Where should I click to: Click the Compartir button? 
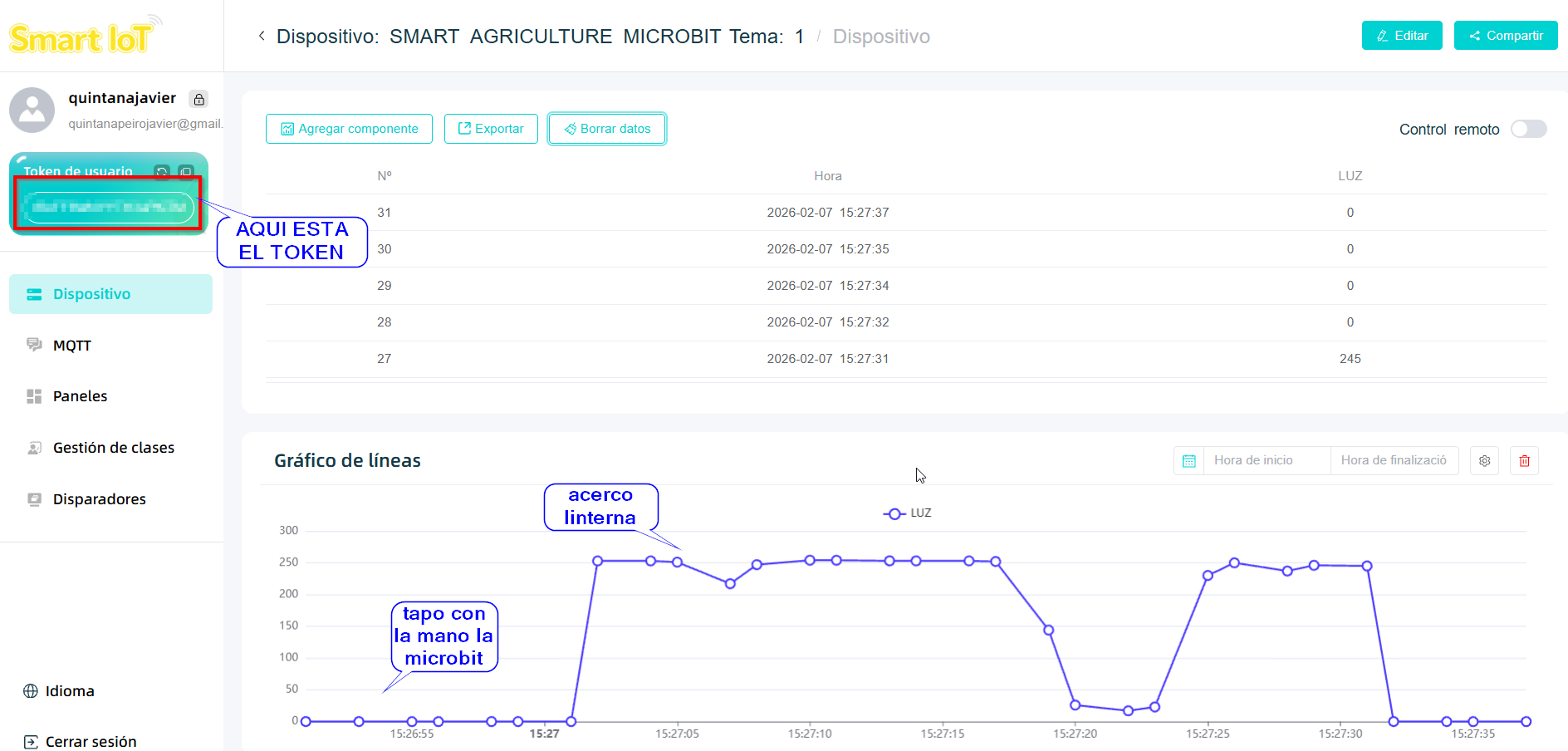[1505, 36]
